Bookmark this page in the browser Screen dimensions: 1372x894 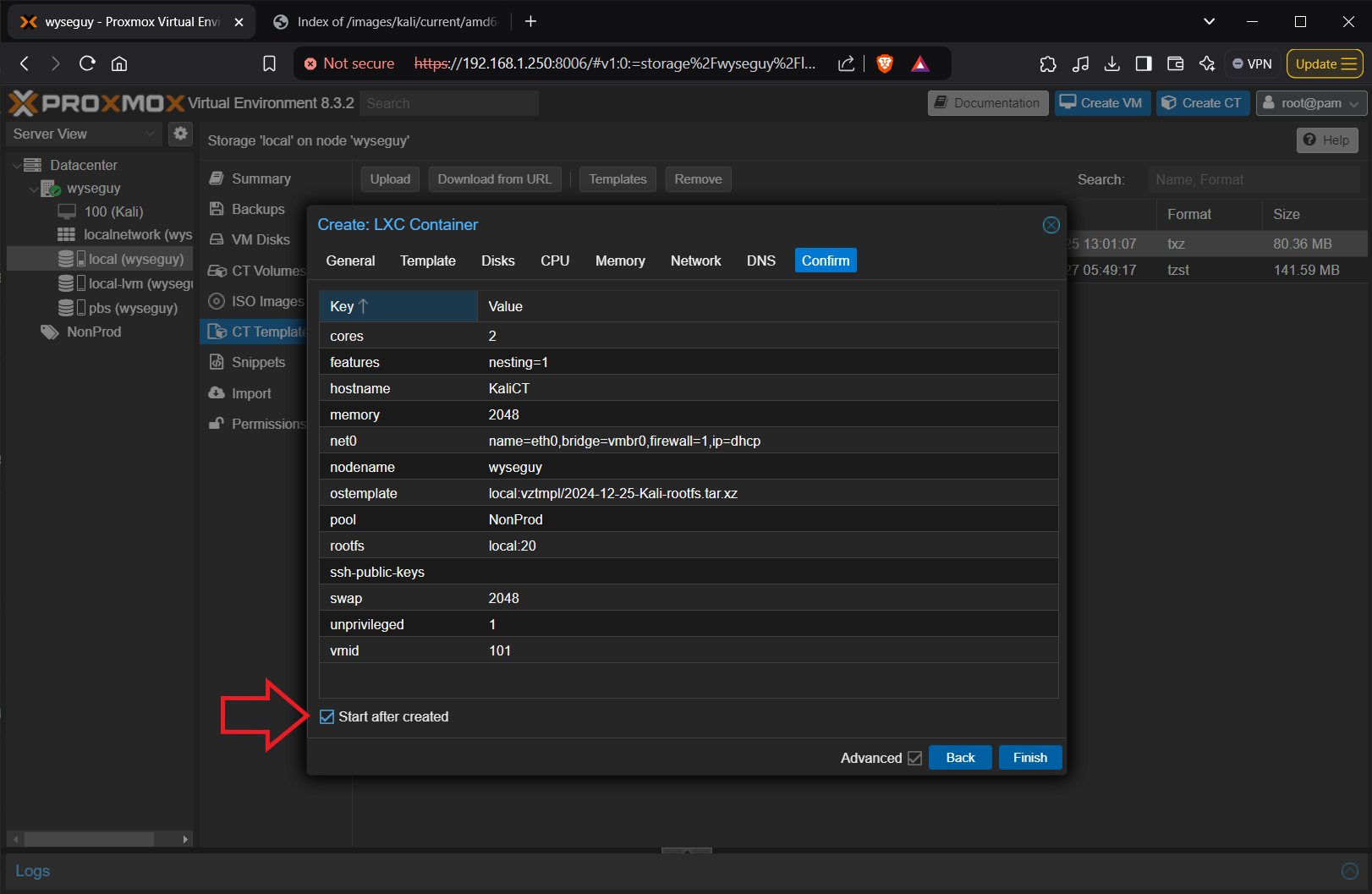[x=269, y=63]
